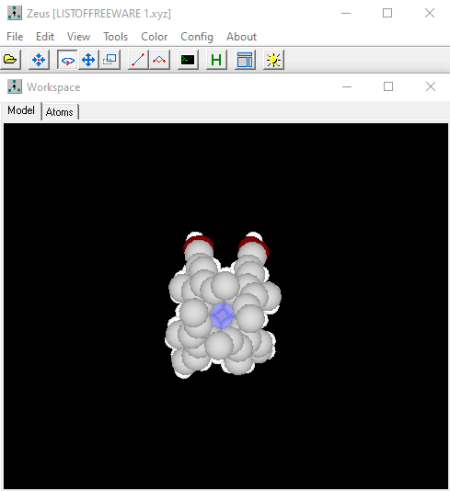This screenshot has width=450, height=491.
Task: Toggle hydrogens with the green H icon
Action: [216, 60]
